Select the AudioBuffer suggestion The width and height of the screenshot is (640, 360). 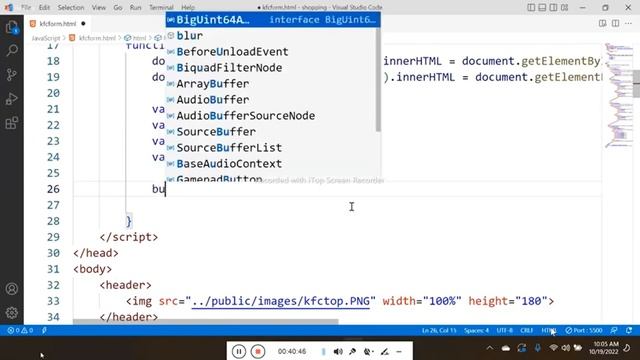point(271,100)
